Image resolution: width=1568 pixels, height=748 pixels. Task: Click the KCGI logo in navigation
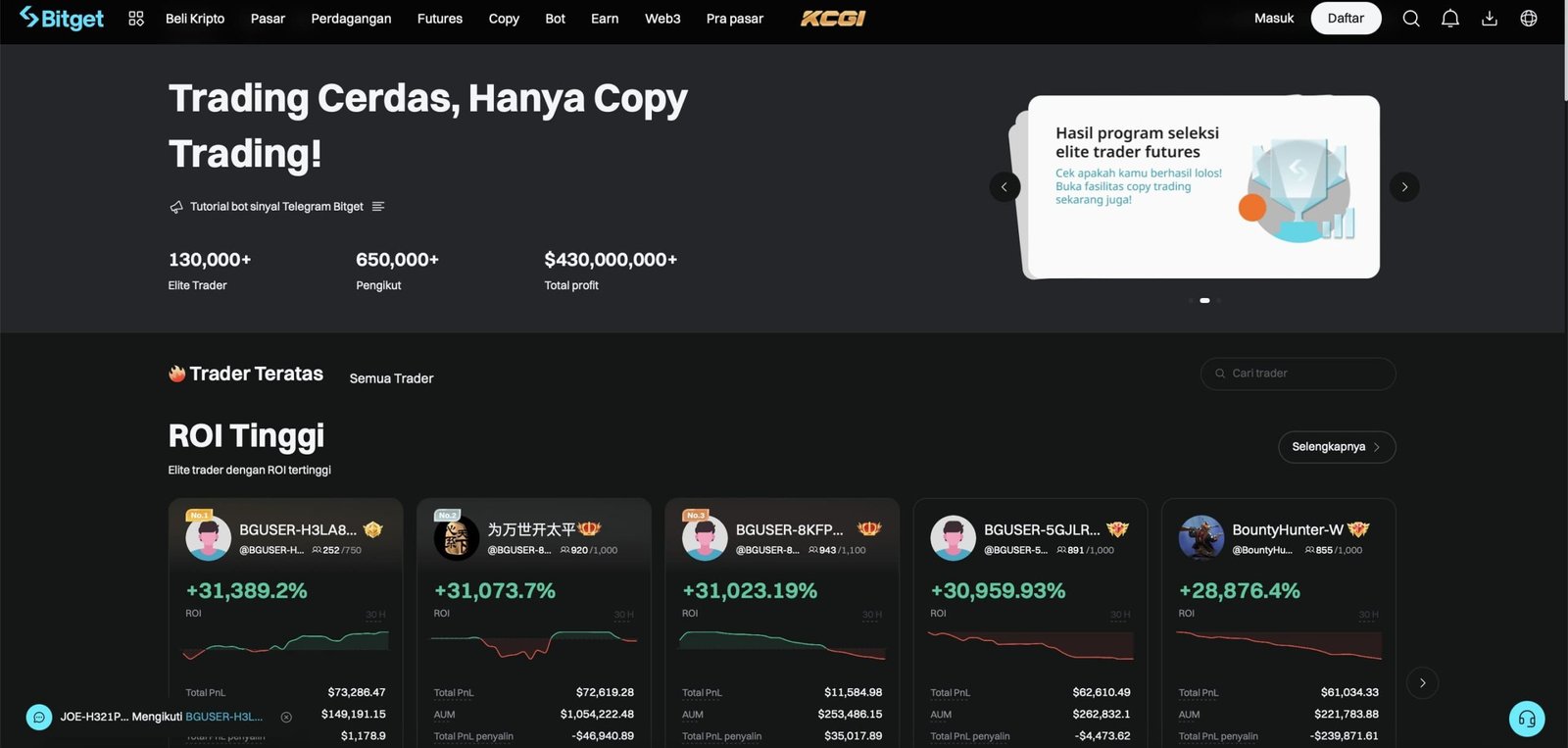coord(833,19)
